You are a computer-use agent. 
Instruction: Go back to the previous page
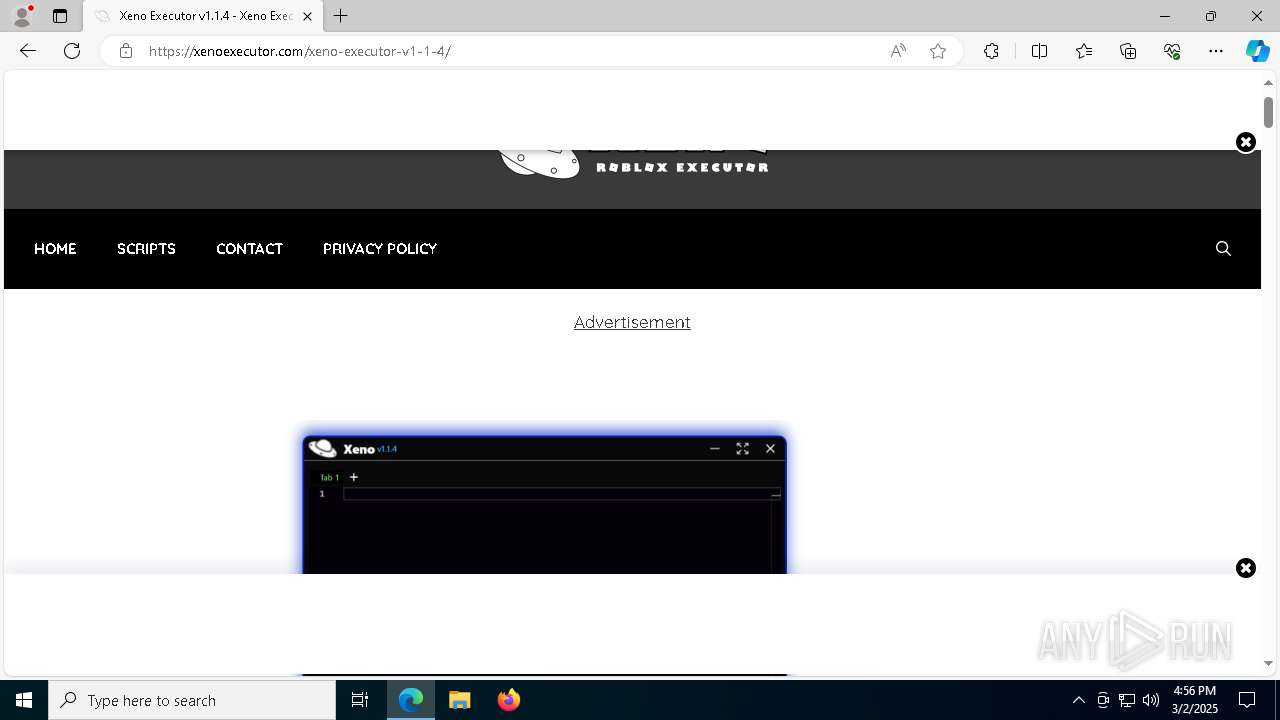(28, 51)
